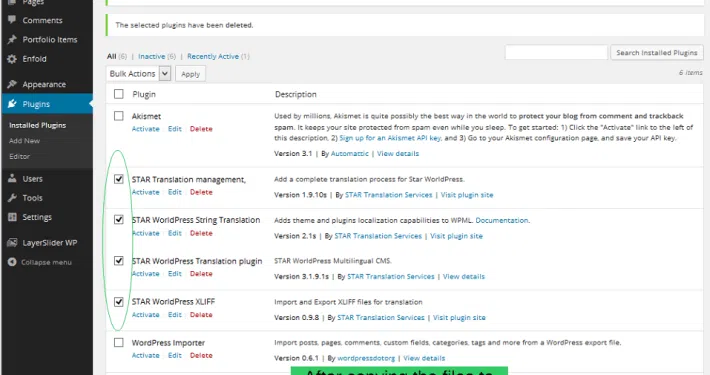Open Enfold via its gear icon

[x=12, y=59]
